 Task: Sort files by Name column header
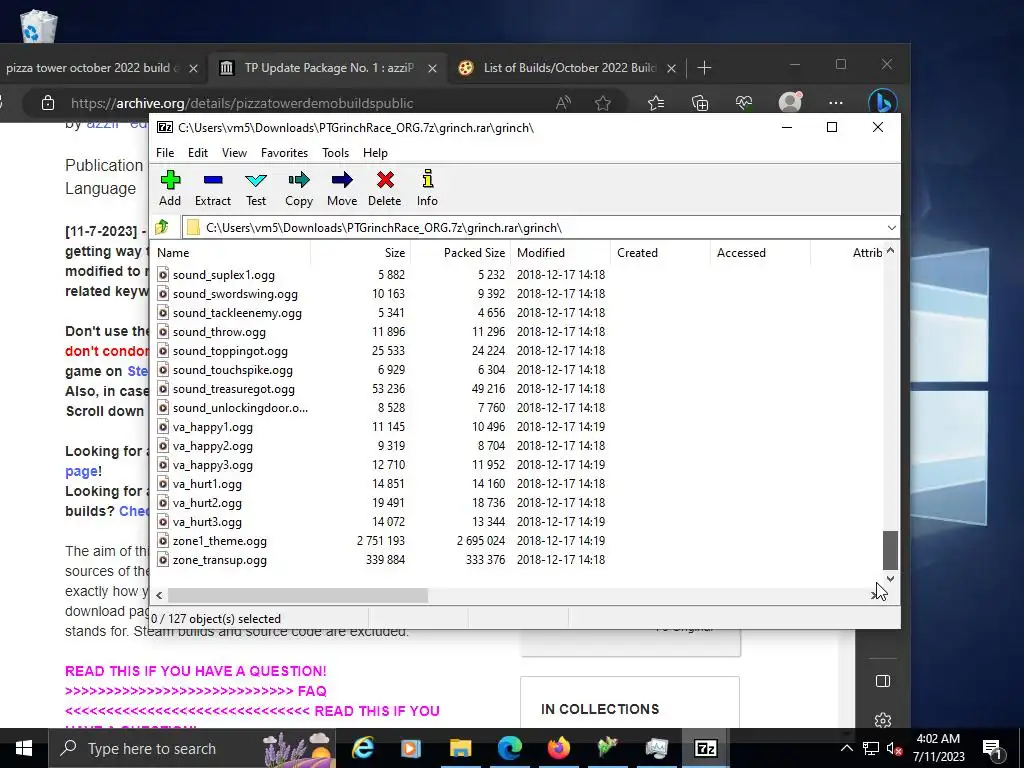click(231, 253)
